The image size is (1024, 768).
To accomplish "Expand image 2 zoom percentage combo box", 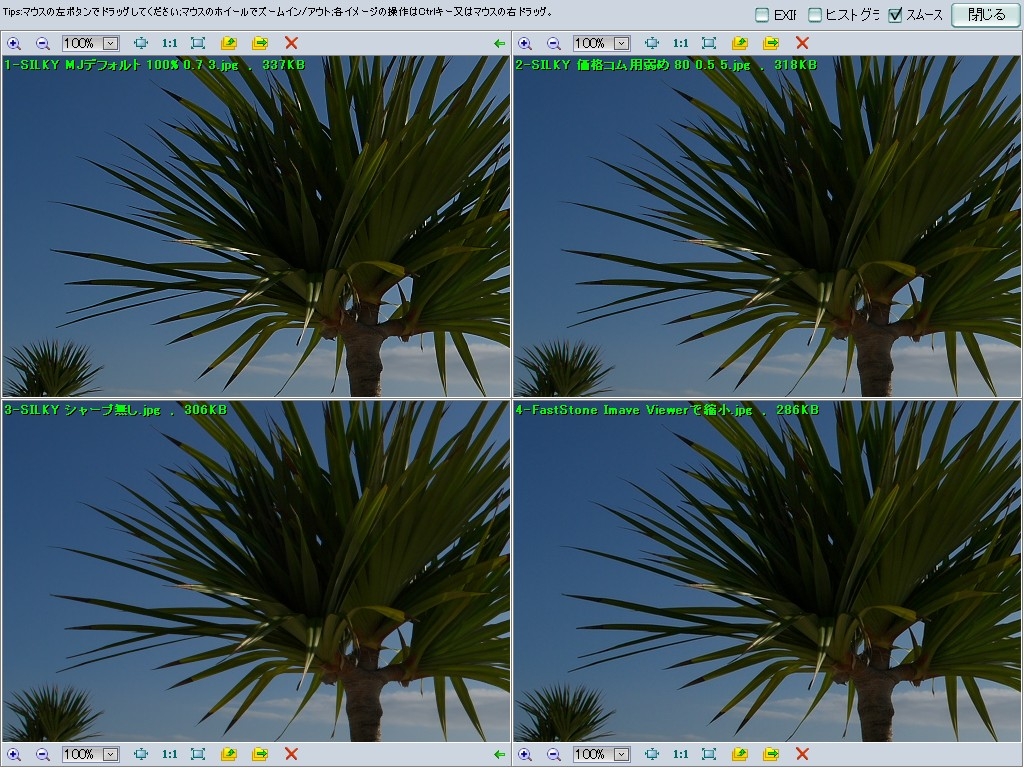I will (621, 44).
